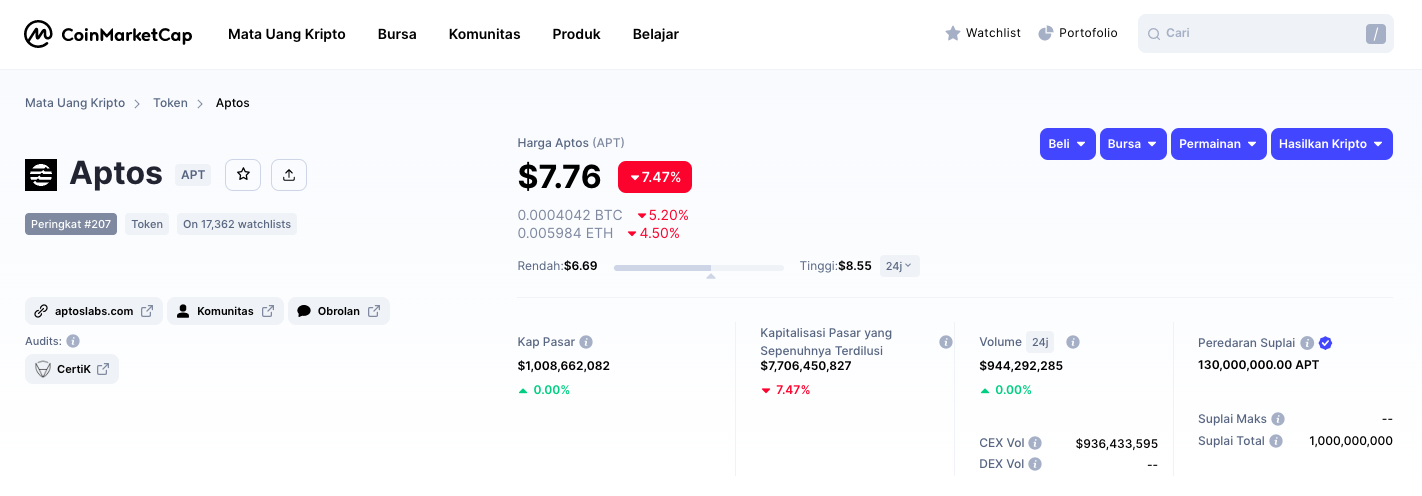
Task: Open the aptoslabs.com website link
Action: [x=93, y=311]
